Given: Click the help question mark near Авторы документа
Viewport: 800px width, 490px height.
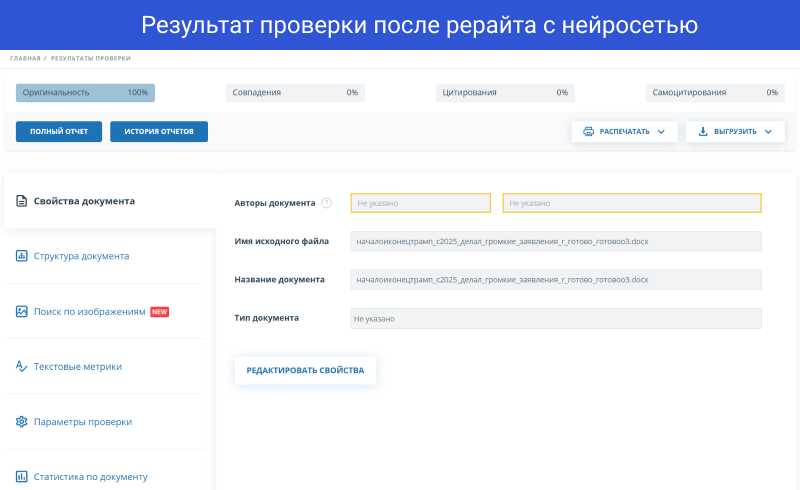Looking at the screenshot, I should (x=327, y=203).
